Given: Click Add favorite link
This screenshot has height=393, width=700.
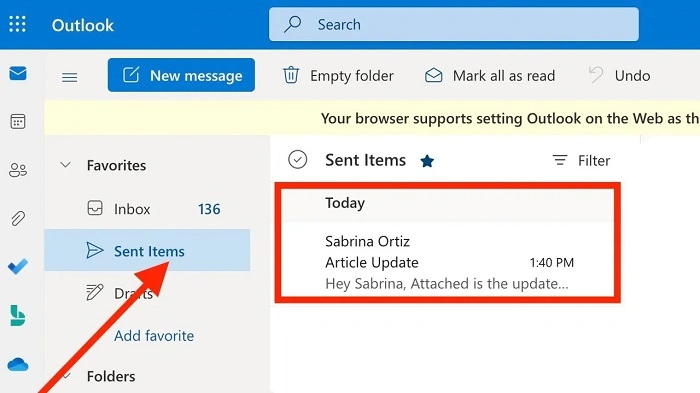Looking at the screenshot, I should [154, 335].
